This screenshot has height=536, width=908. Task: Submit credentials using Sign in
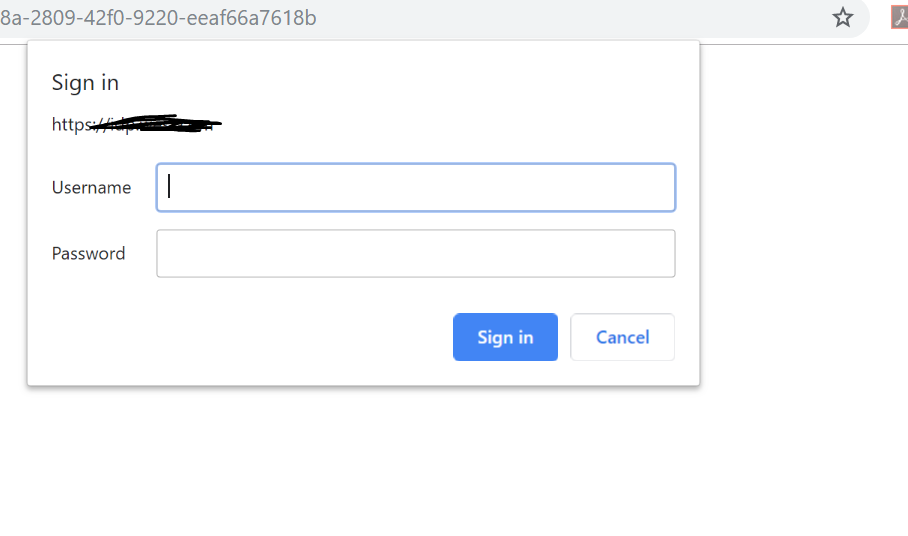pos(505,337)
